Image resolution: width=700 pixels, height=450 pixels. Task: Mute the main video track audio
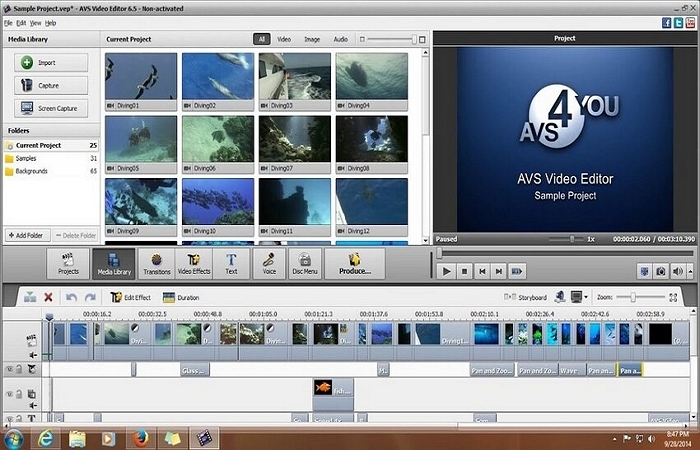point(33,355)
